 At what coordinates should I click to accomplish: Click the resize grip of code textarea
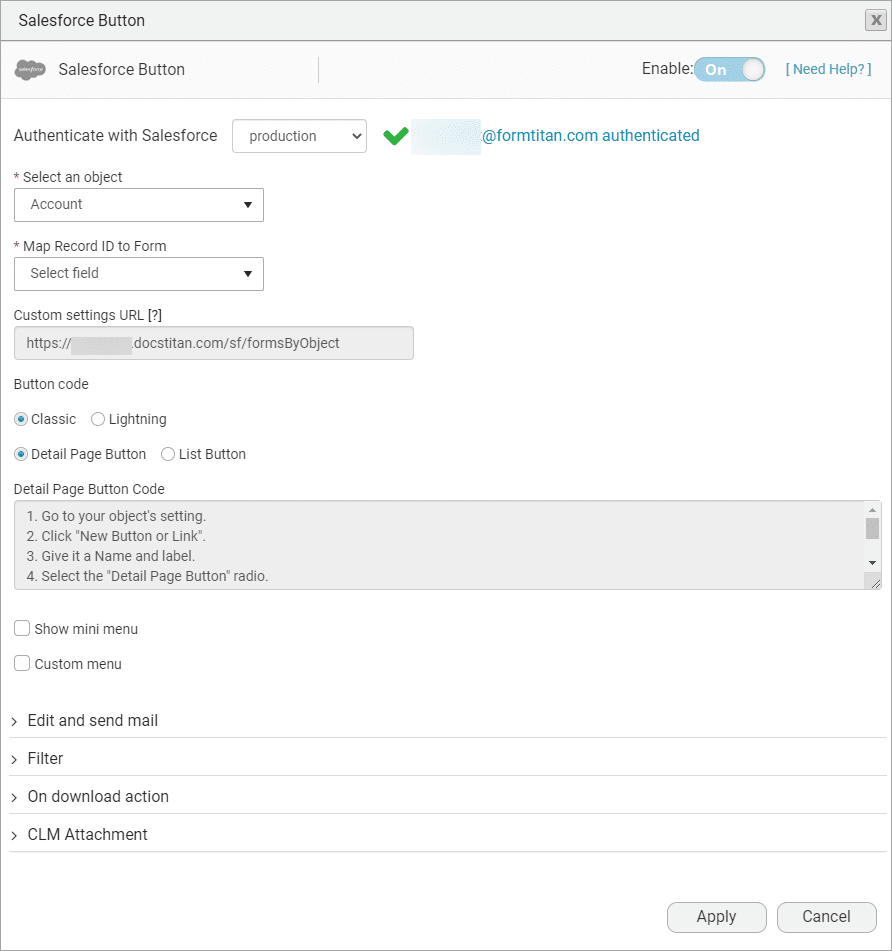tap(875, 582)
